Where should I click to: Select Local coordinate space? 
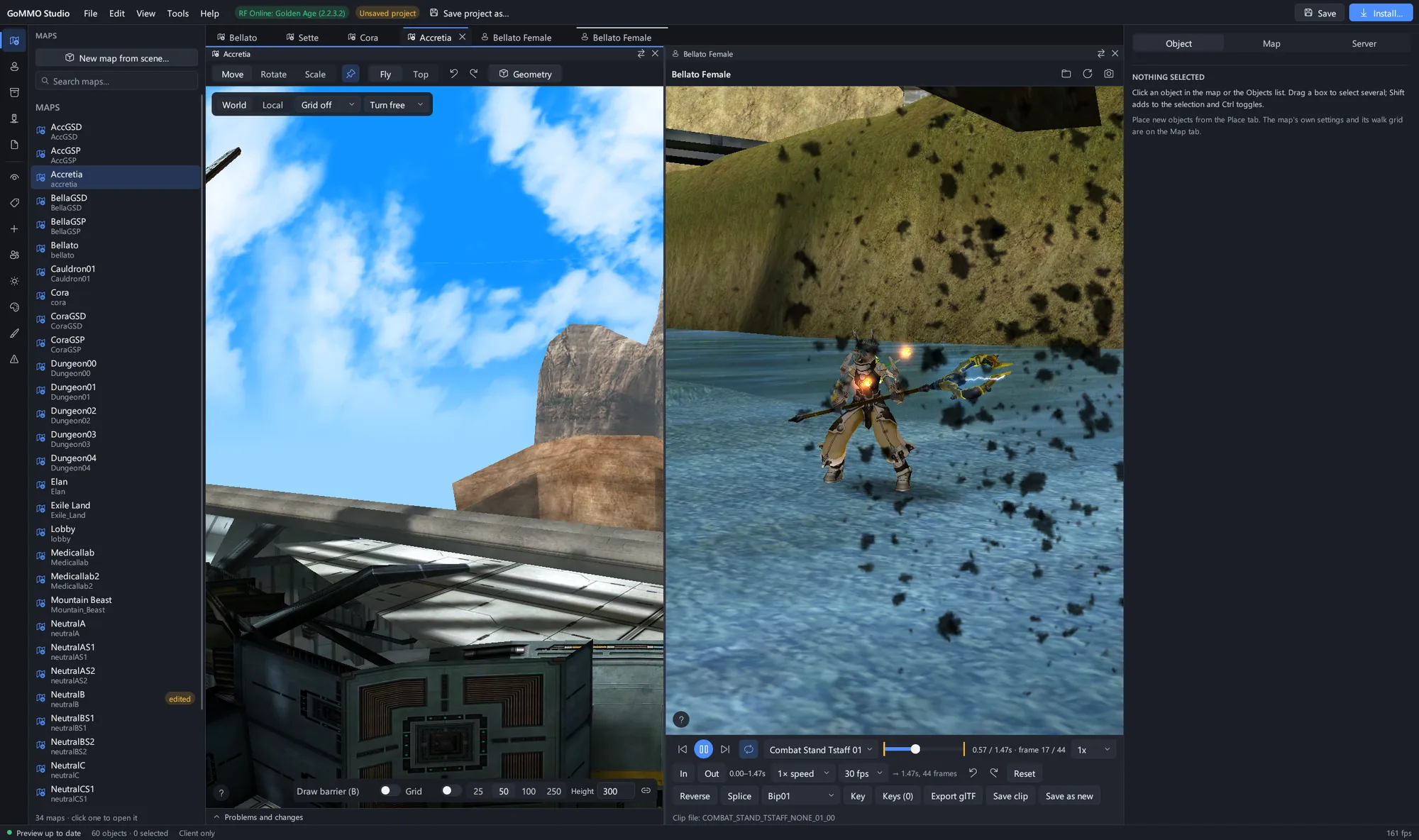[x=272, y=105]
